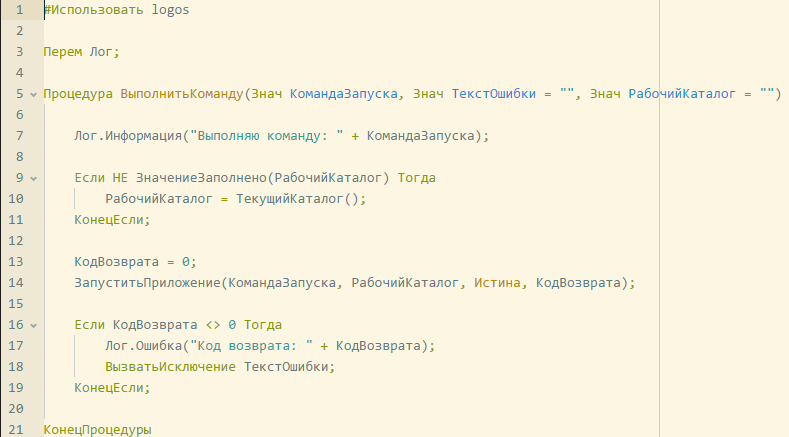Click the Перем keyword on line 3
This screenshot has height=437, width=789.
coord(62,52)
